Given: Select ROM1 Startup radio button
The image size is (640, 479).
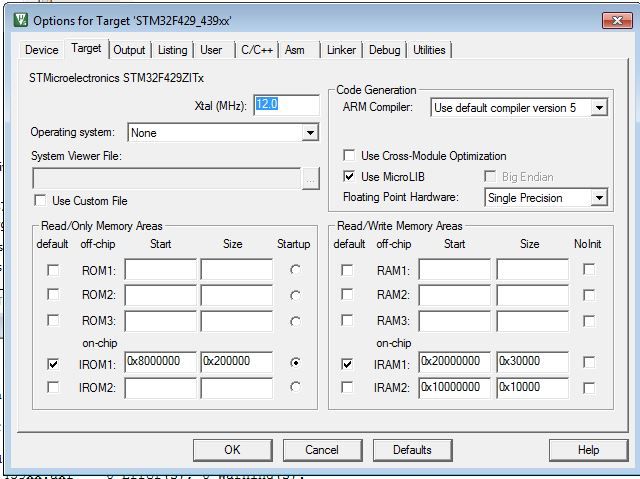Looking at the screenshot, I should (295, 270).
